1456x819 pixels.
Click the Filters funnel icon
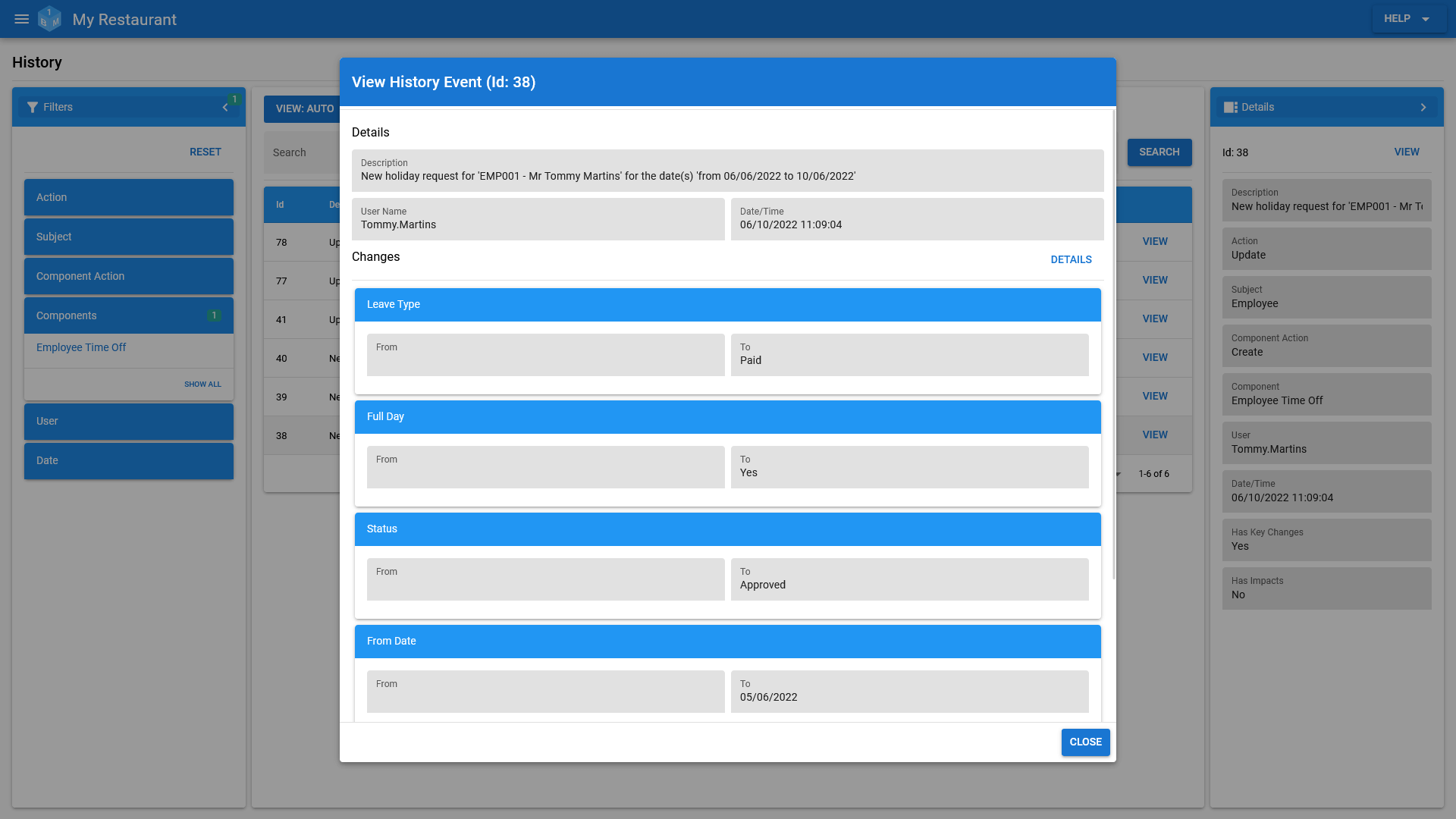pyautogui.click(x=33, y=108)
